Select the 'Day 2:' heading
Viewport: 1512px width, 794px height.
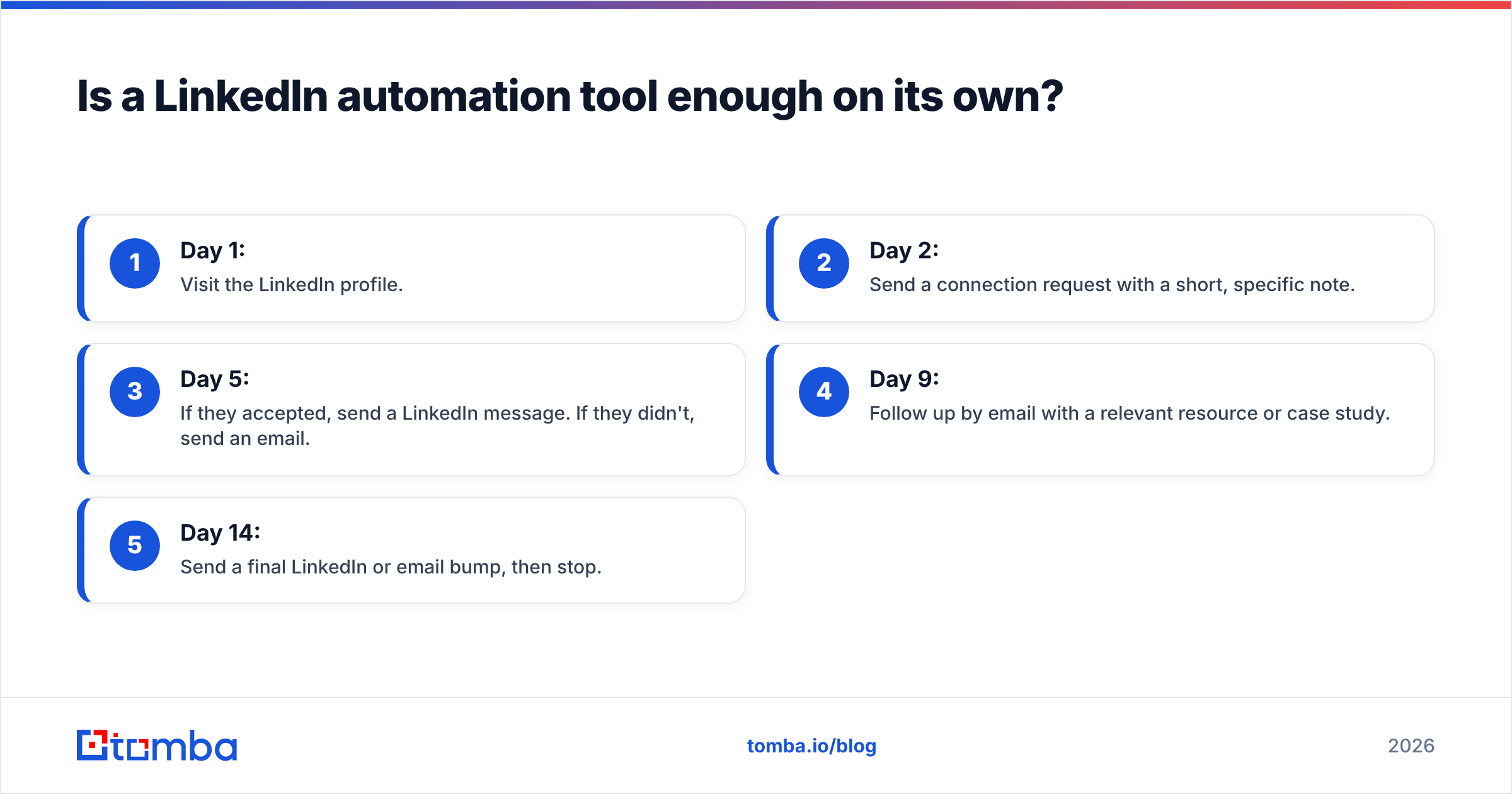[904, 251]
